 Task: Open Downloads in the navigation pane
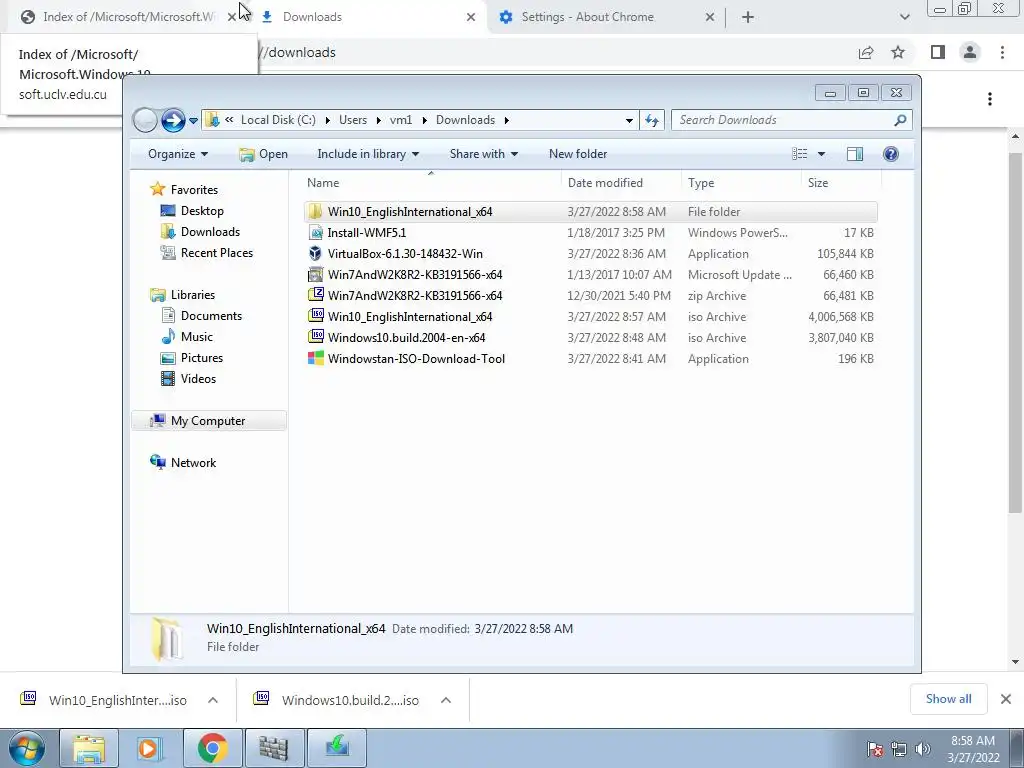coord(210,232)
